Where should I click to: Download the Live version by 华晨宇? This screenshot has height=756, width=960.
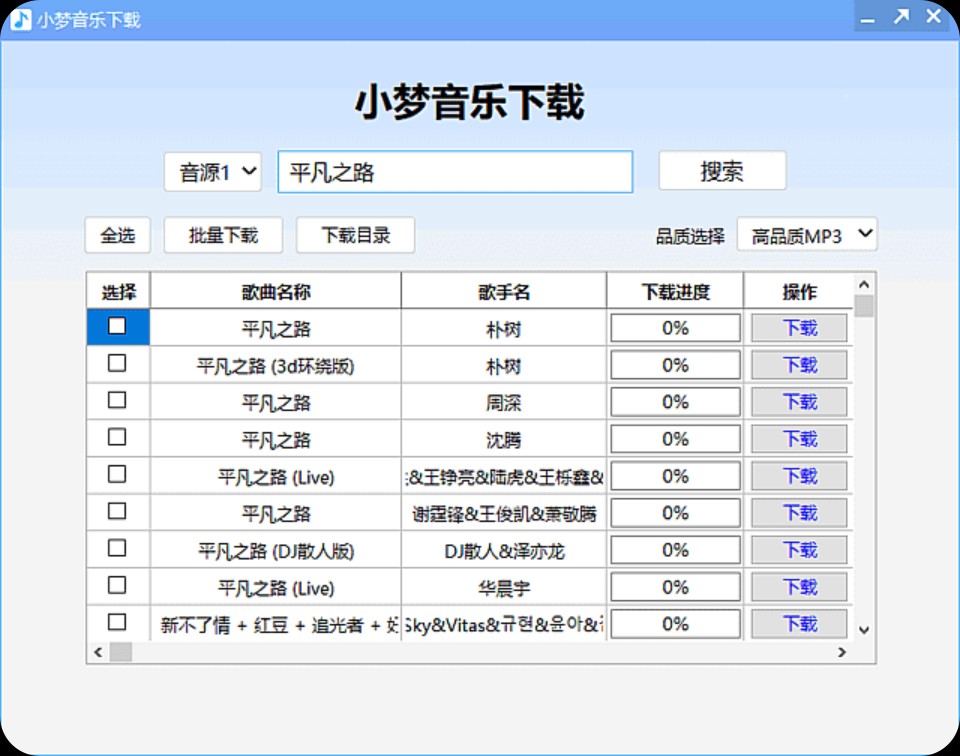800,587
